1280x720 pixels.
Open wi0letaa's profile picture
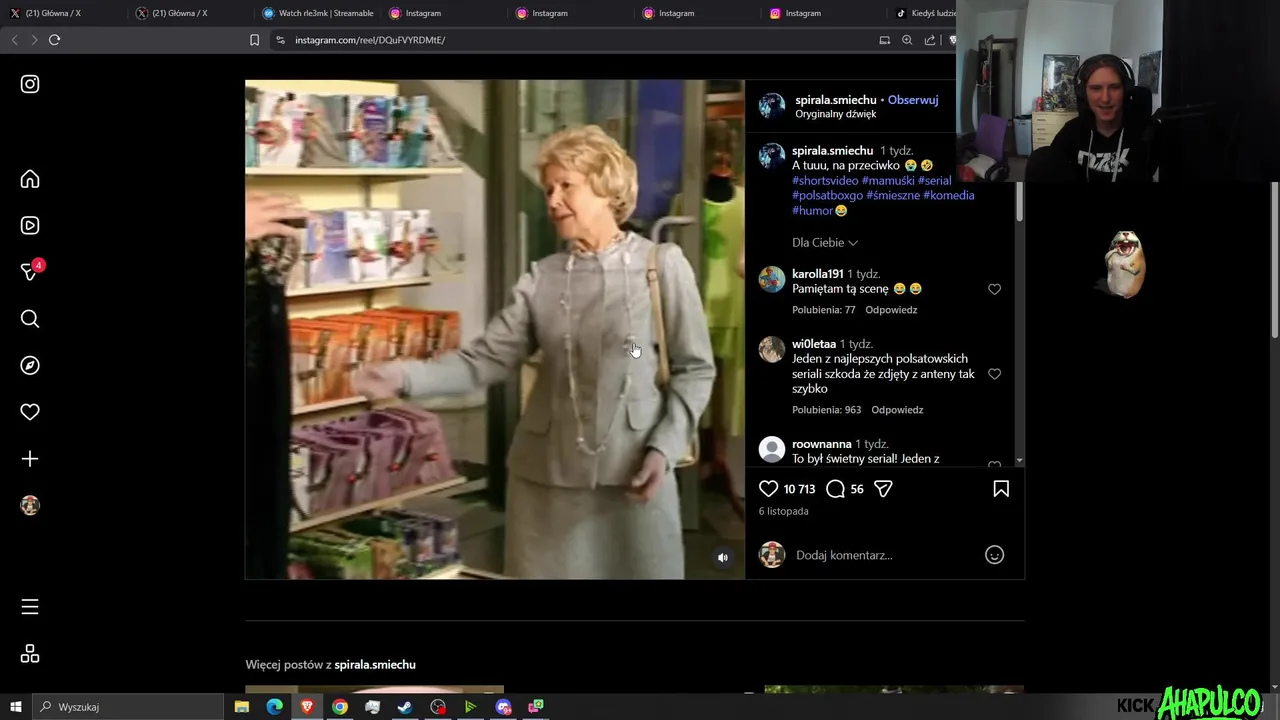pyautogui.click(x=772, y=349)
